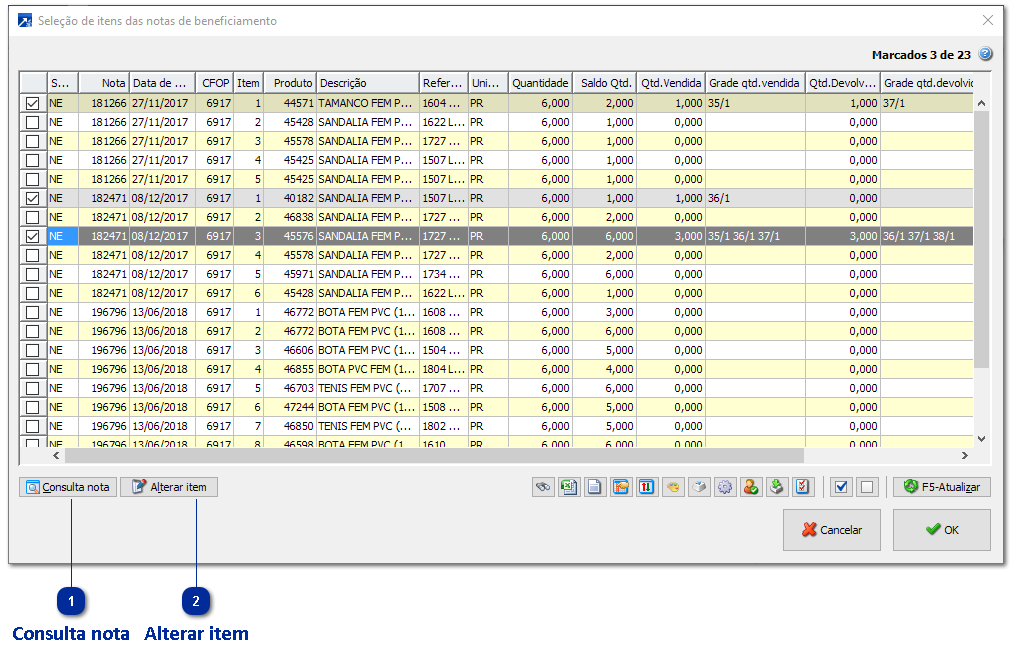Check the row for product 46838
Viewport: 1027px width, 662px height.
[33, 217]
